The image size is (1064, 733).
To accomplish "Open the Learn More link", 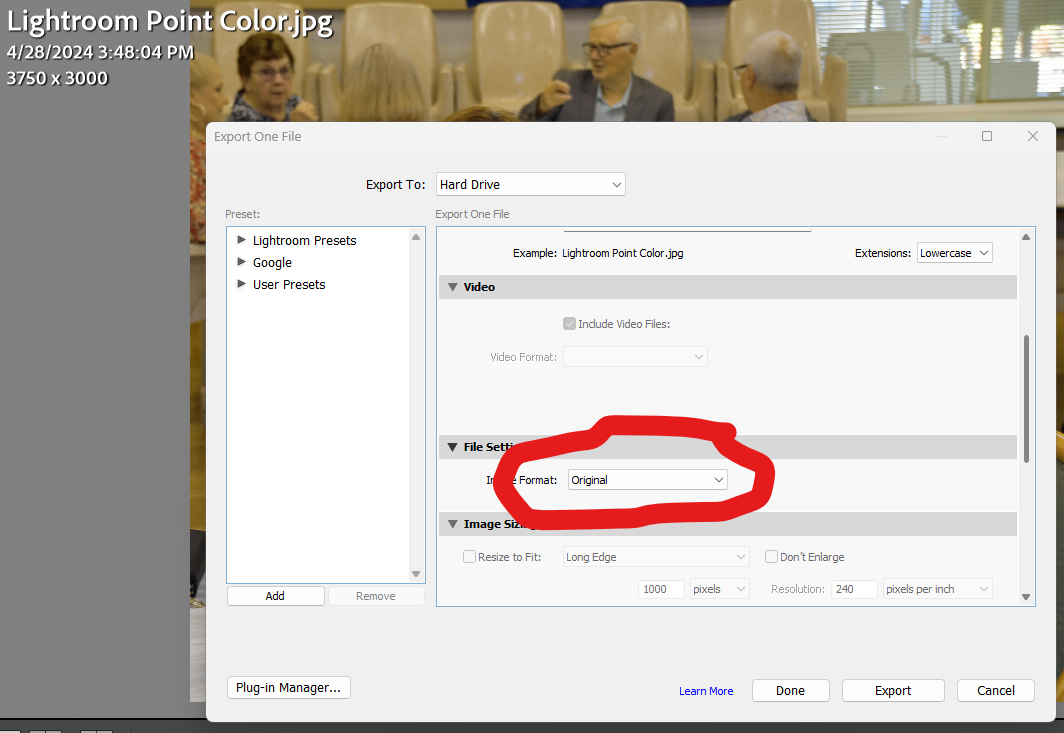I will (x=706, y=690).
